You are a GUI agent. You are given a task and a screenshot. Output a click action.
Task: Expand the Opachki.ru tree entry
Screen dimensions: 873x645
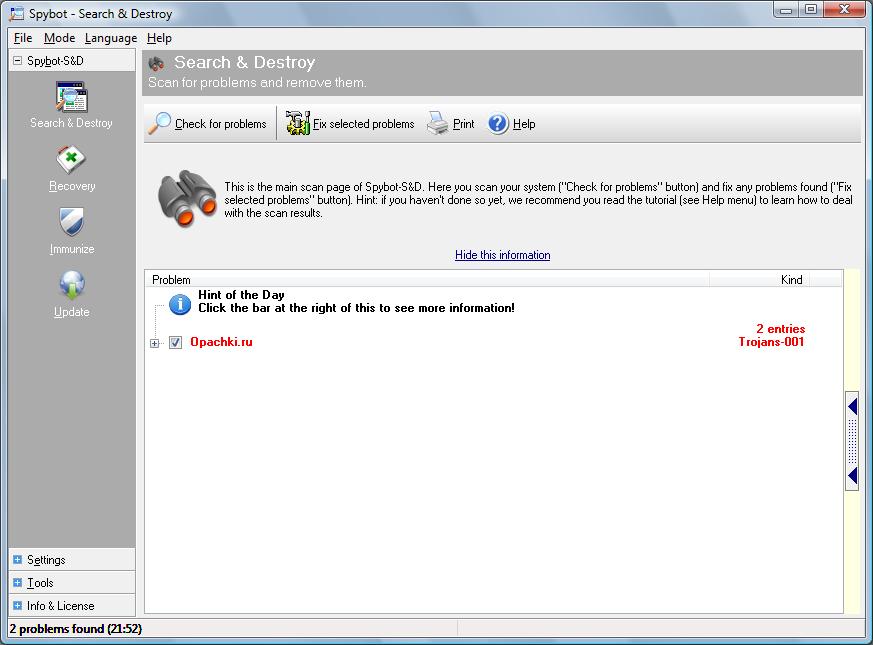(154, 344)
